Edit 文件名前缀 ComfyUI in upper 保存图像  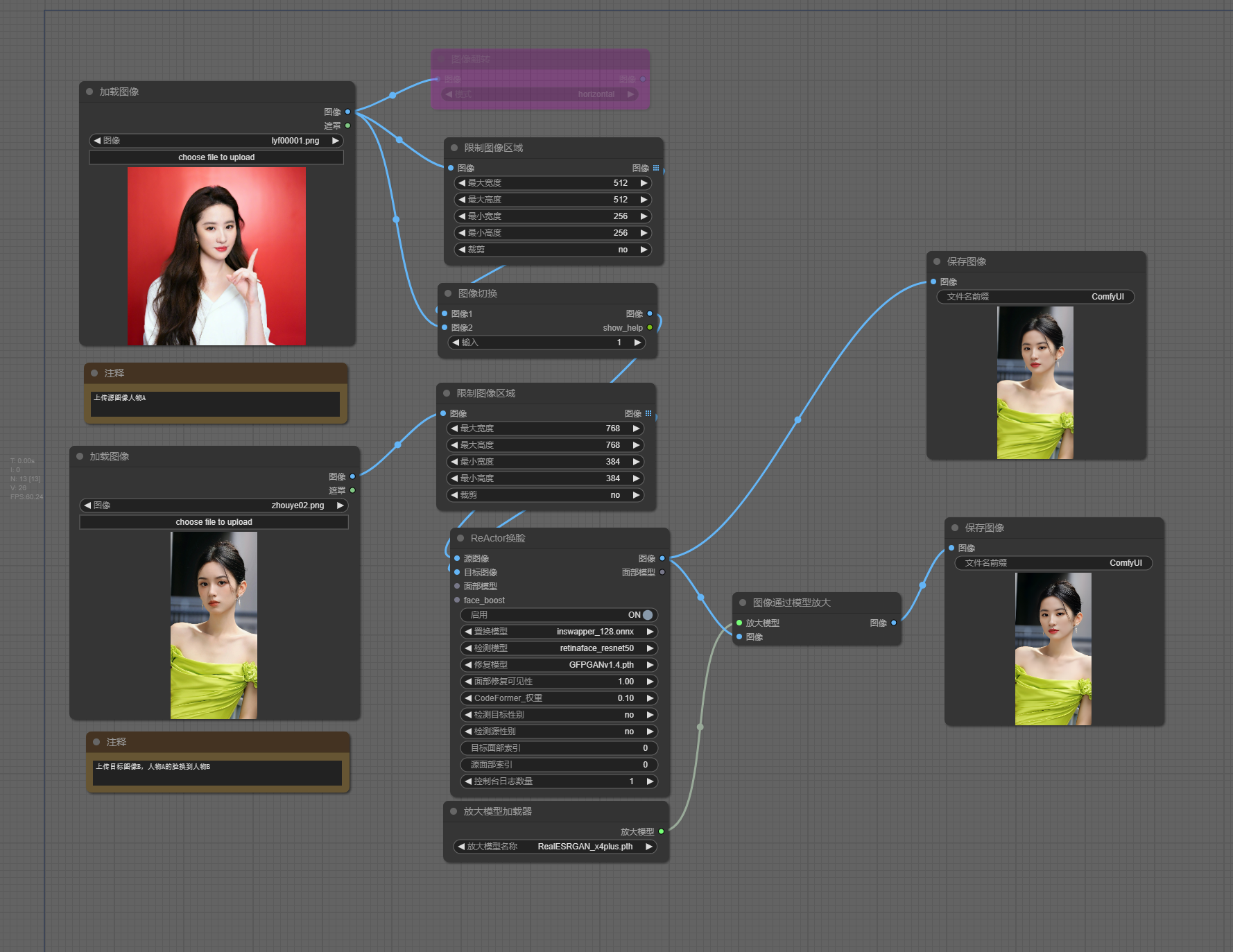[x=1035, y=297]
